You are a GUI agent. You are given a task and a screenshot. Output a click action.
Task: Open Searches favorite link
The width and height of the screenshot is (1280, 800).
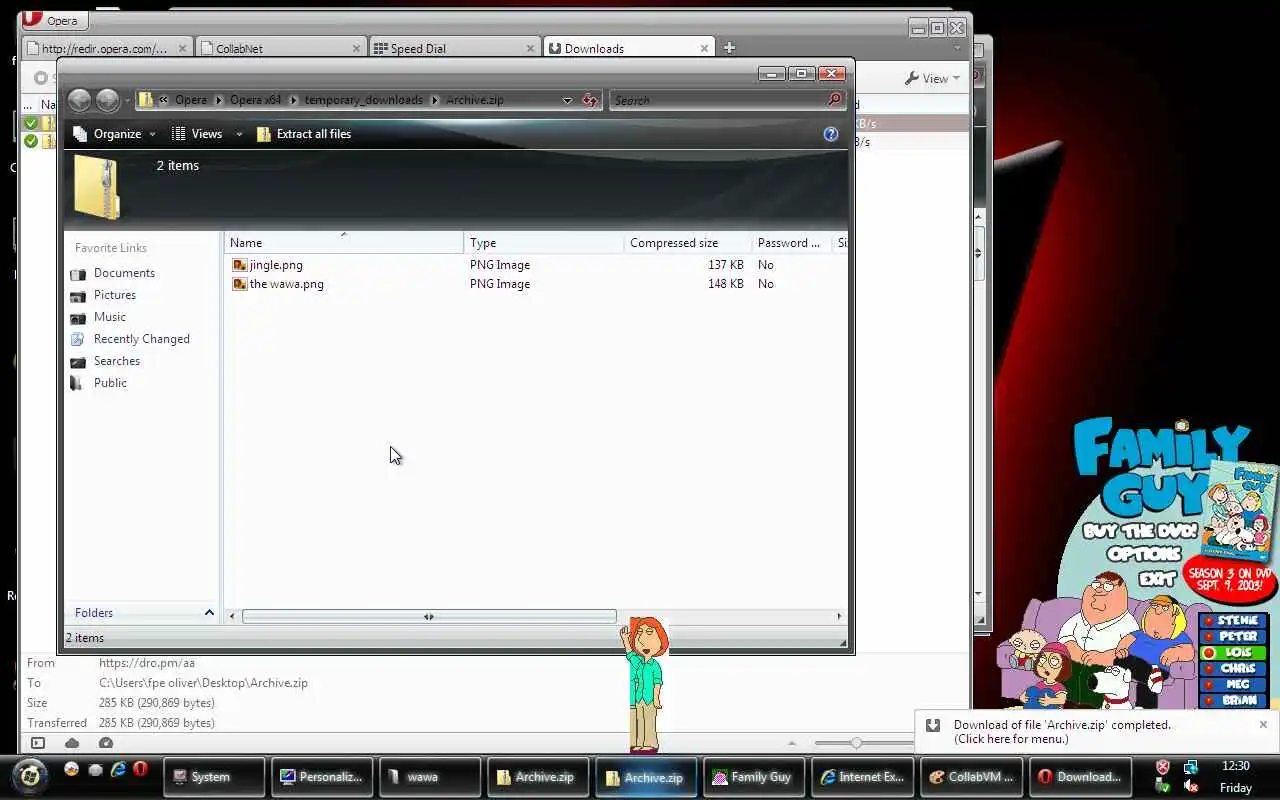coord(117,361)
